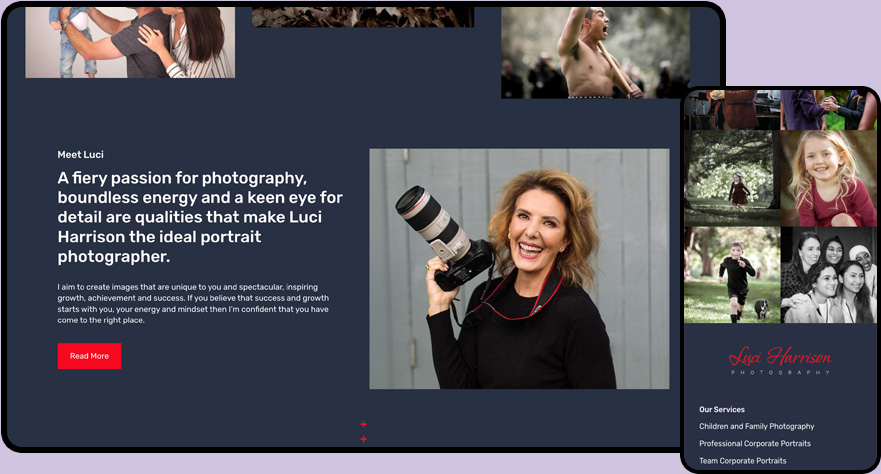Open the autumn leaves photo at top

(x=363, y=17)
